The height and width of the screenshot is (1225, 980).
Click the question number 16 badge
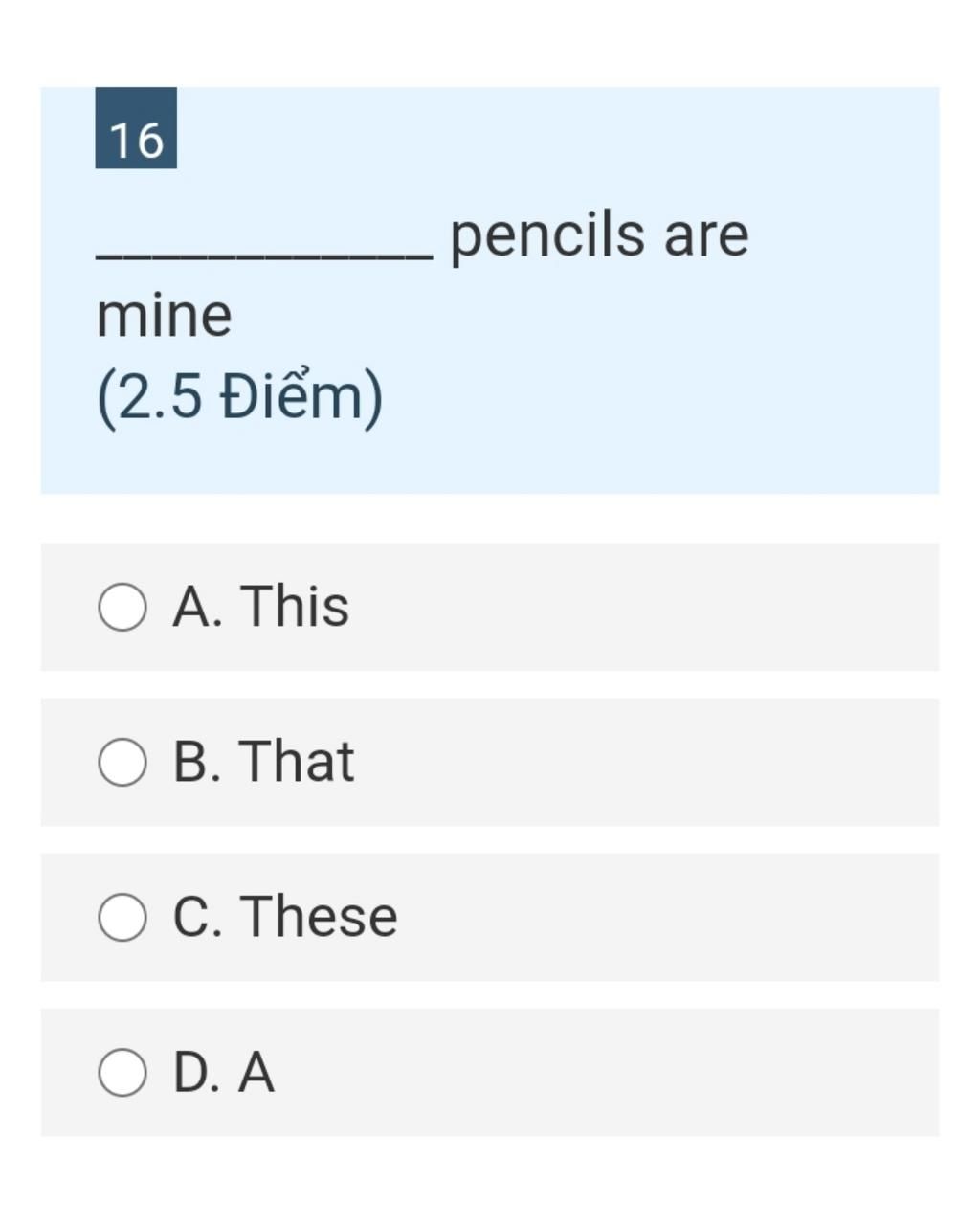(136, 128)
